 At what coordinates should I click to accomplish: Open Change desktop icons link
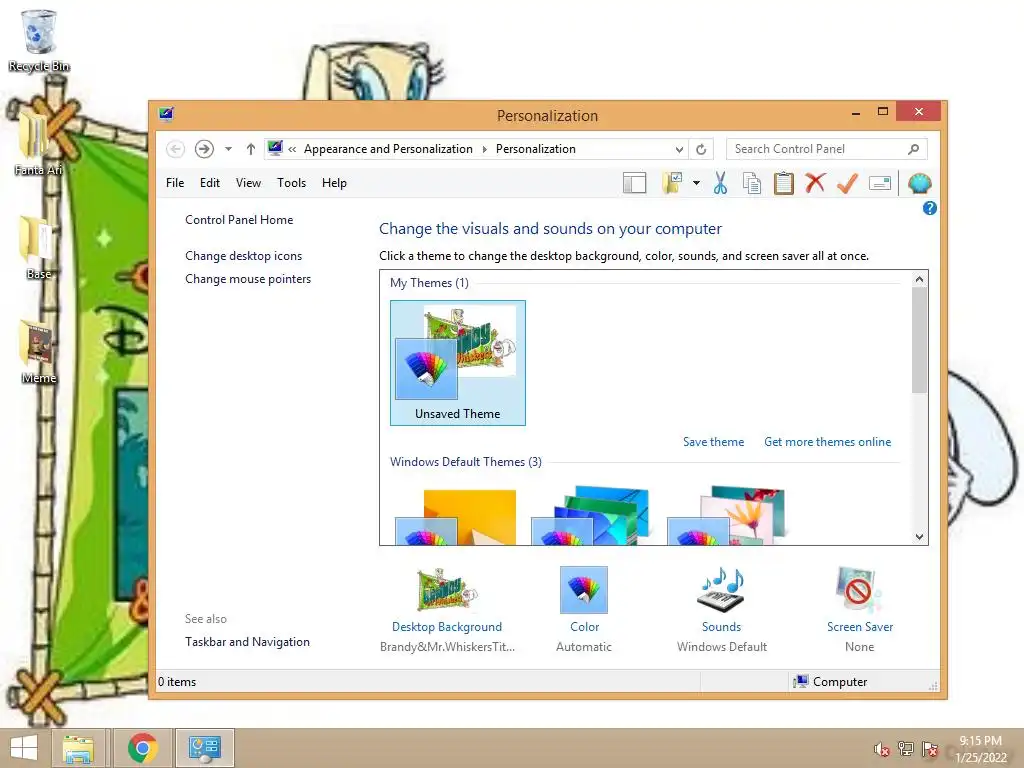click(244, 256)
